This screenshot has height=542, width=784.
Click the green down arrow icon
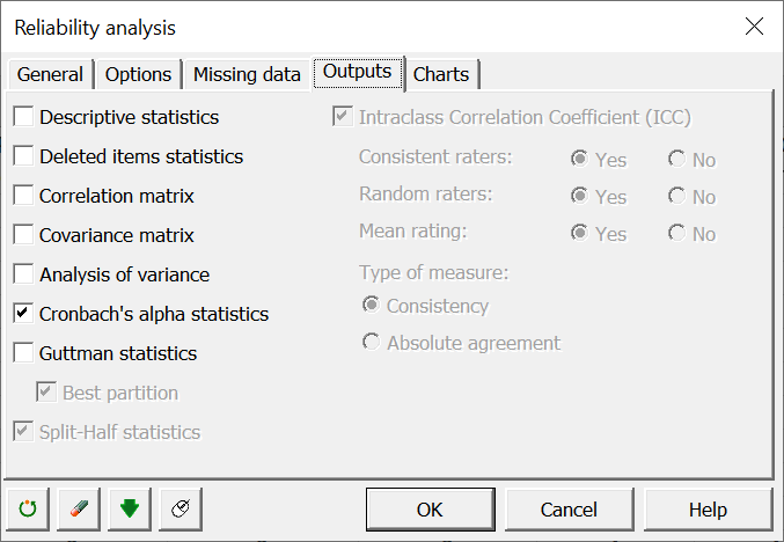point(129,509)
